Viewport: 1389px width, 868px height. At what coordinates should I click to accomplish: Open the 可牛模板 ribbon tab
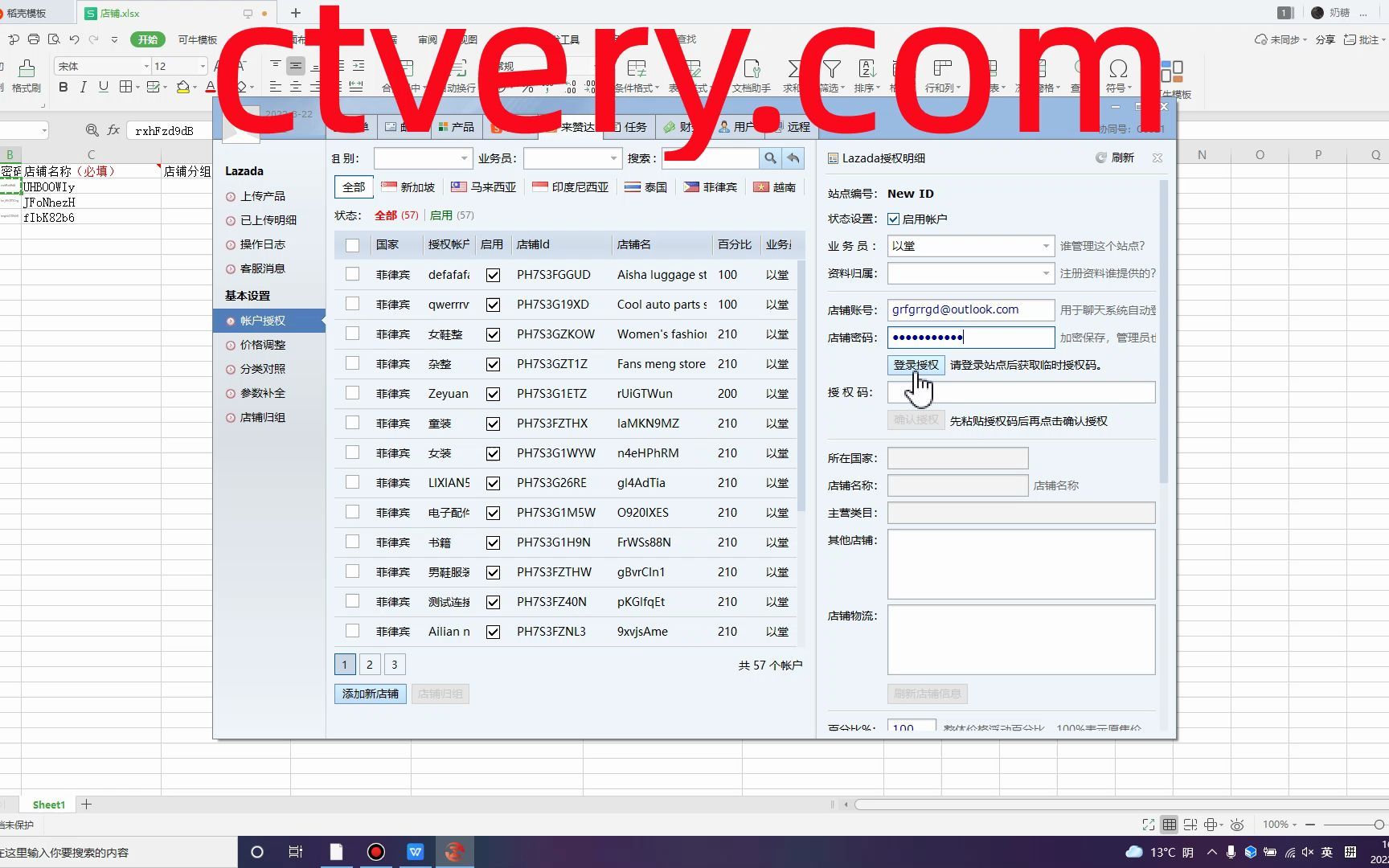[198, 39]
